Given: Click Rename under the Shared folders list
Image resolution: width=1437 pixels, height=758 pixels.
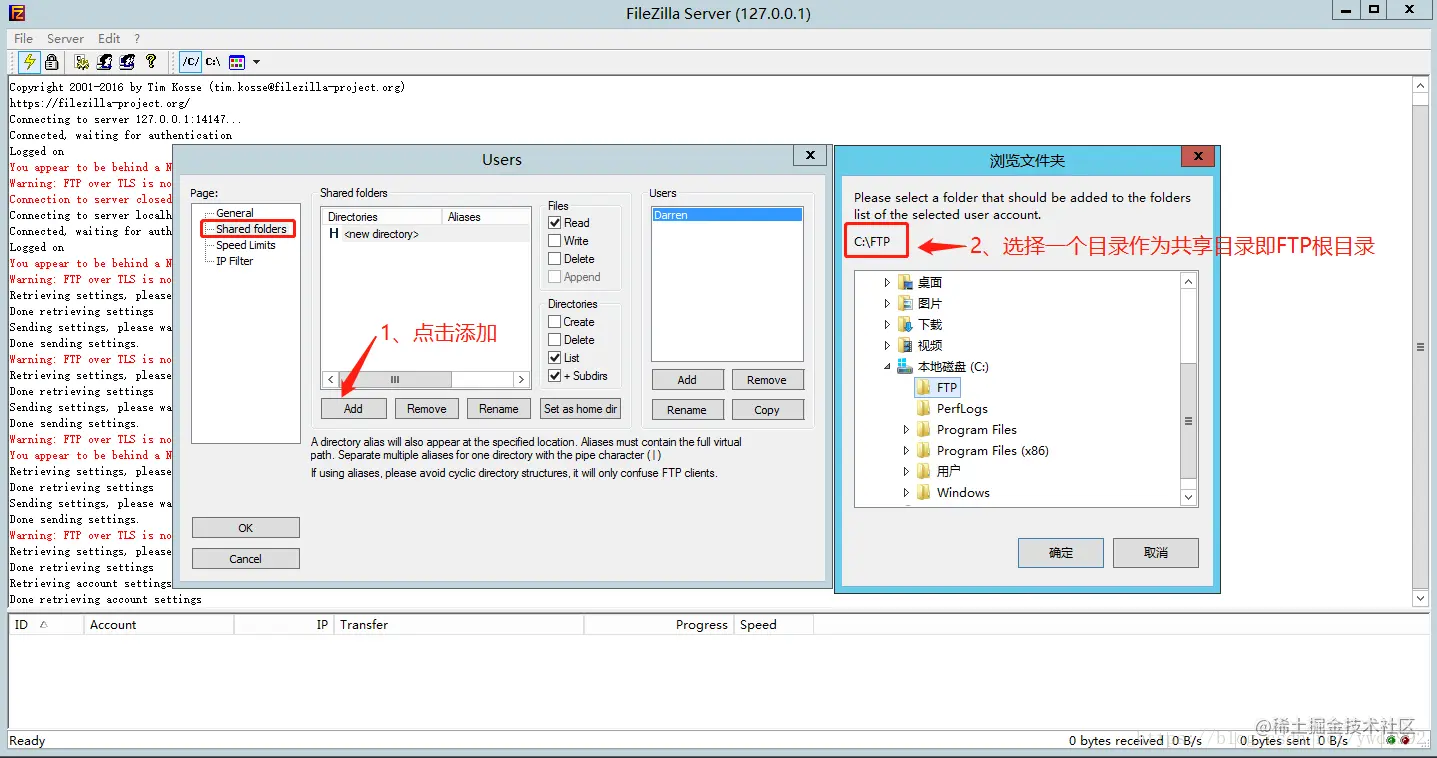Looking at the screenshot, I should (x=498, y=409).
